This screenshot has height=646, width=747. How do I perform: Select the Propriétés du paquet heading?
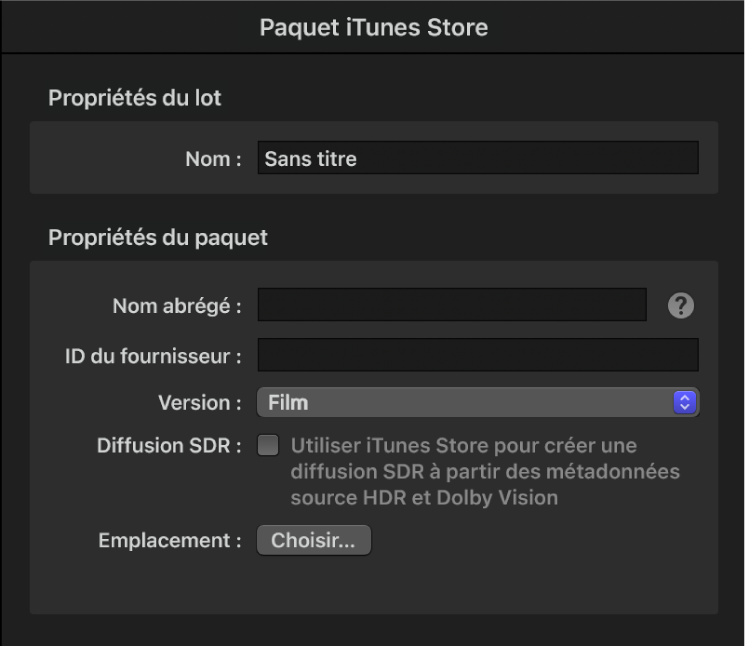tap(158, 237)
